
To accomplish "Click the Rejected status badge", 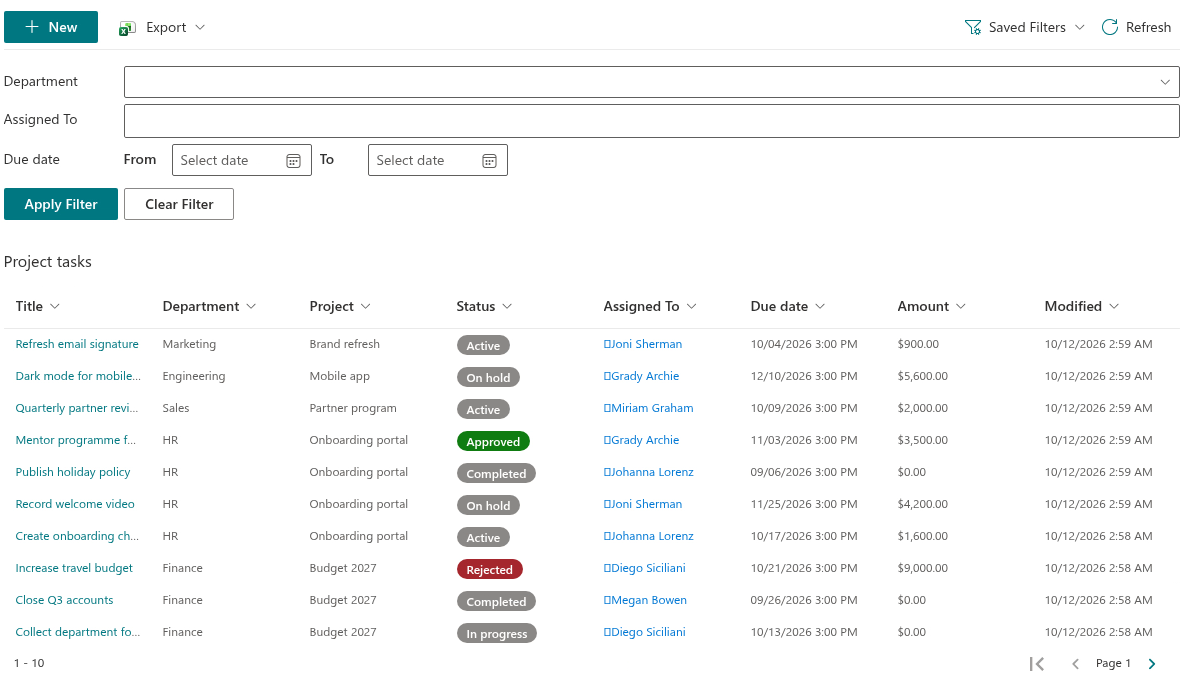I will point(489,570).
